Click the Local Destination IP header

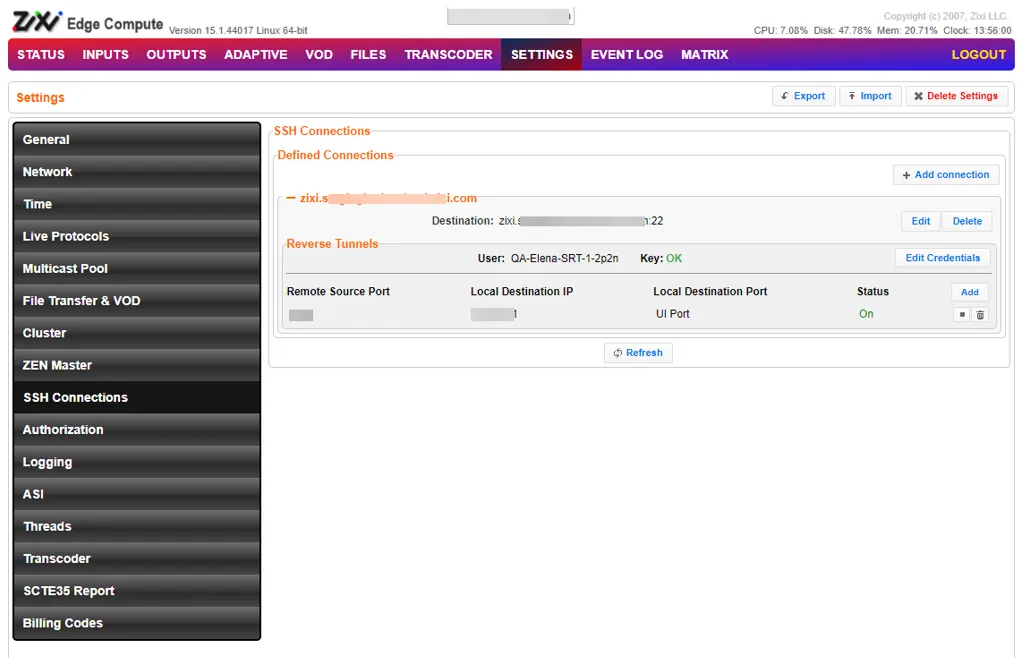click(522, 291)
